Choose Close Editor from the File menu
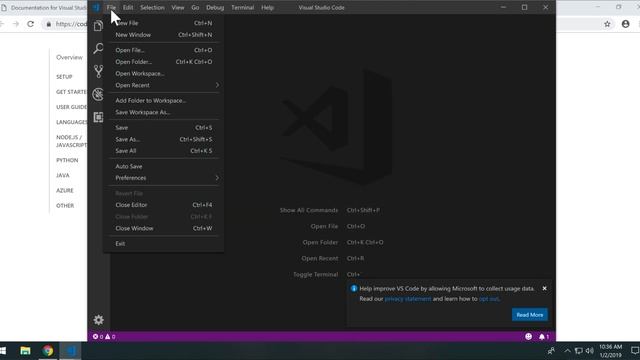Screen dimensions: 640x360 [x=163, y=205]
